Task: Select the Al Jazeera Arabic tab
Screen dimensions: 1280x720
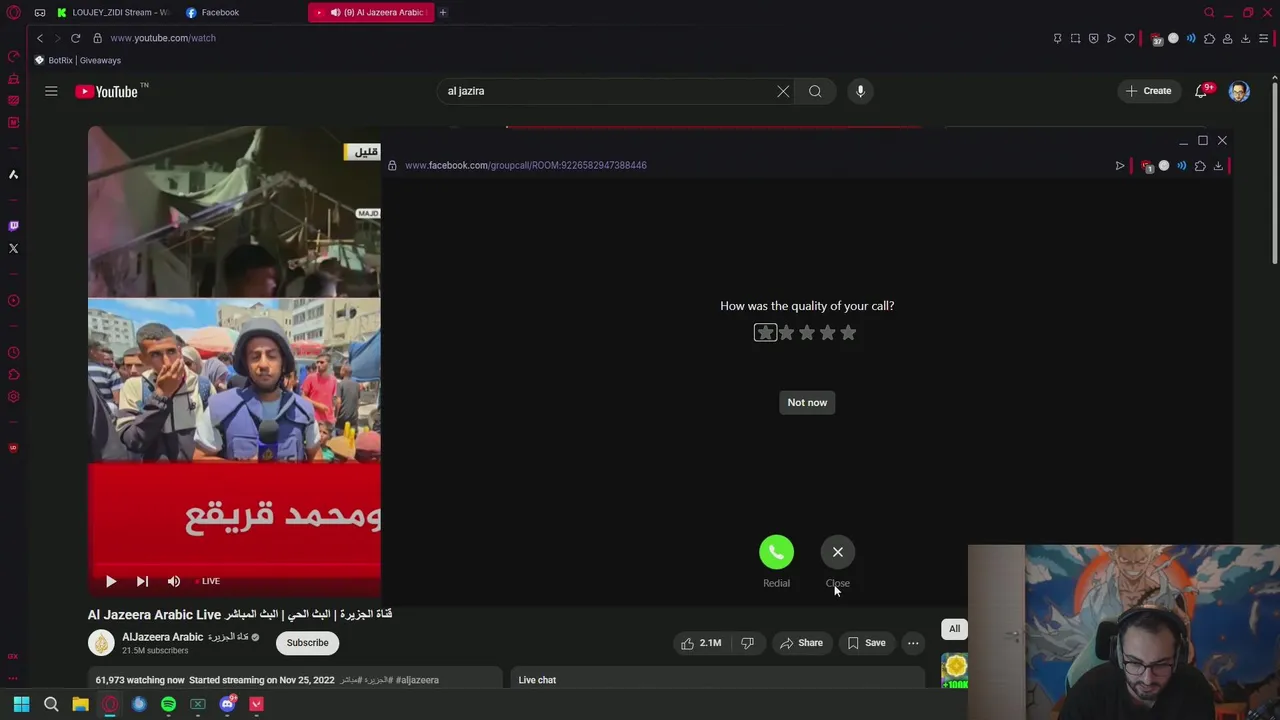Action: pyautogui.click(x=370, y=12)
